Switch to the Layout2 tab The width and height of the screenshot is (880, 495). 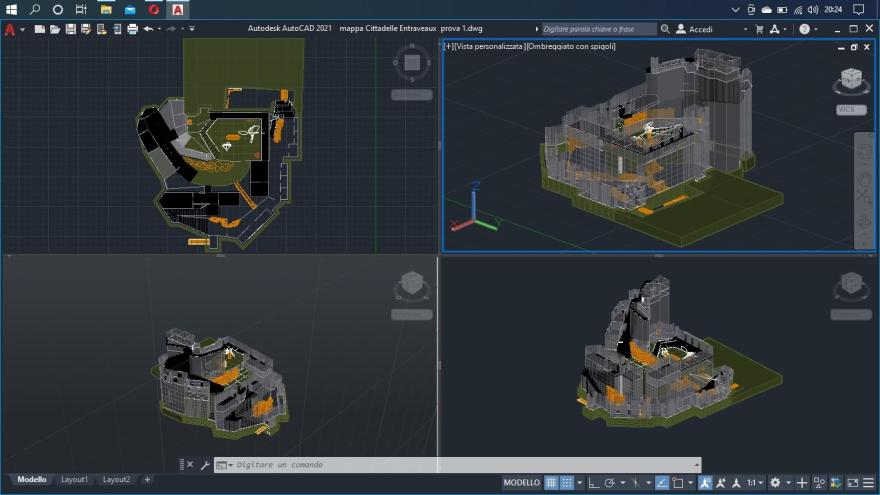click(x=116, y=480)
